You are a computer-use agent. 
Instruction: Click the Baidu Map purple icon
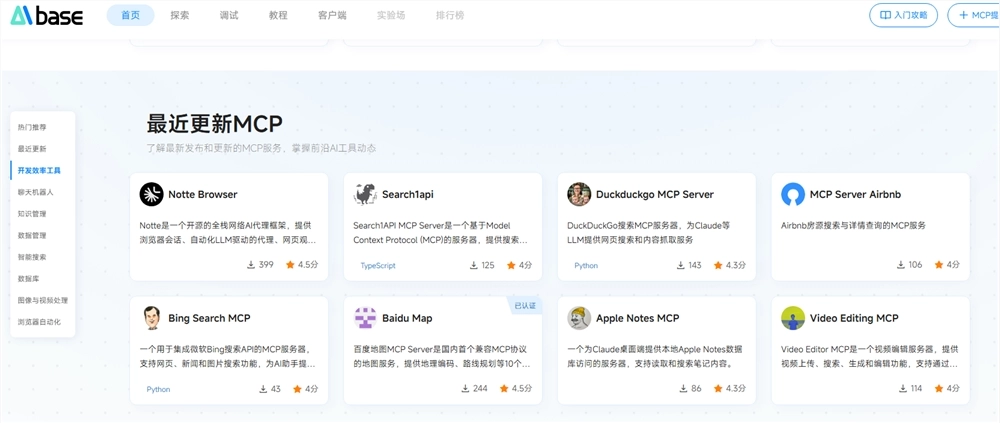click(365, 318)
